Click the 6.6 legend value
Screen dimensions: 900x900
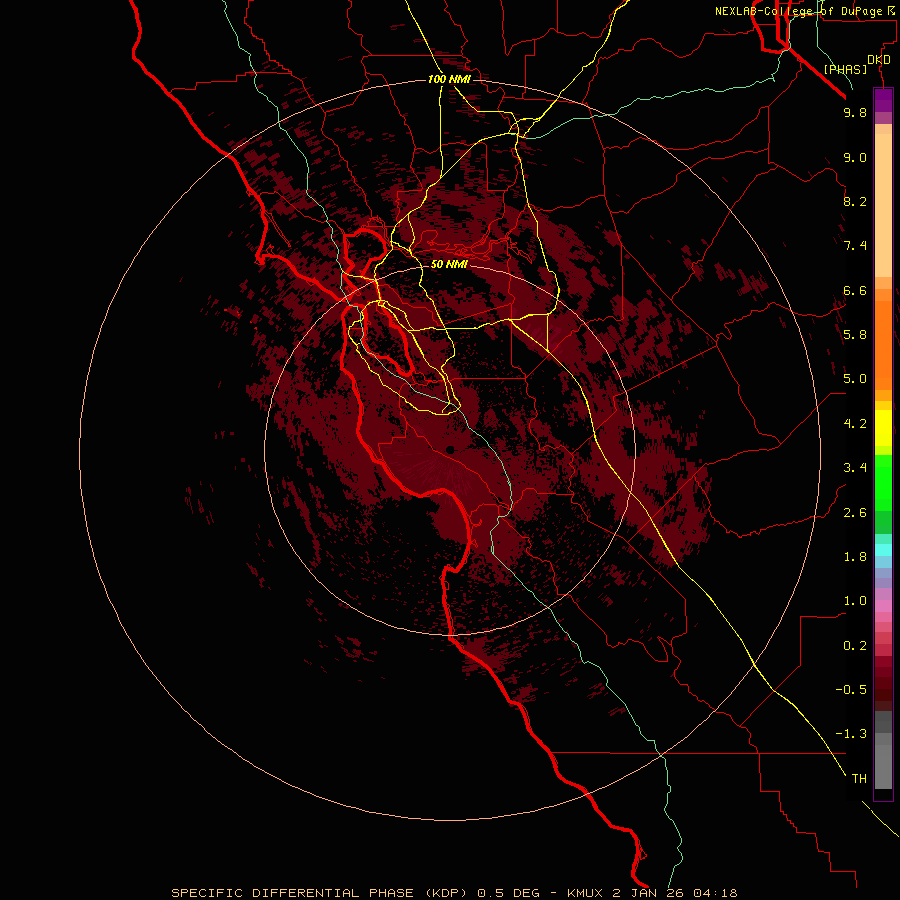pyautogui.click(x=855, y=290)
